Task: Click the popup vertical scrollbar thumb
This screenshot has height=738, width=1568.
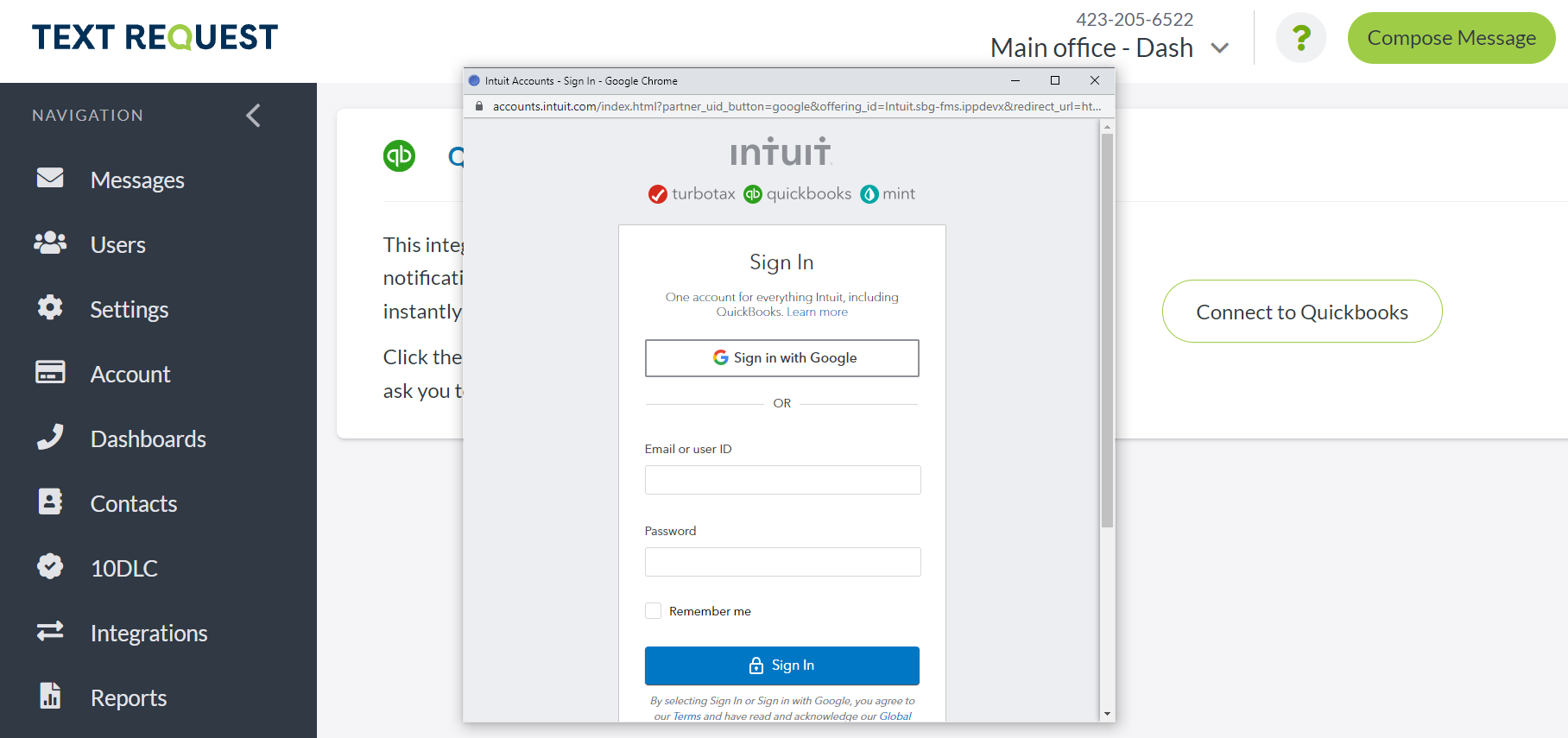Action: 1107,330
